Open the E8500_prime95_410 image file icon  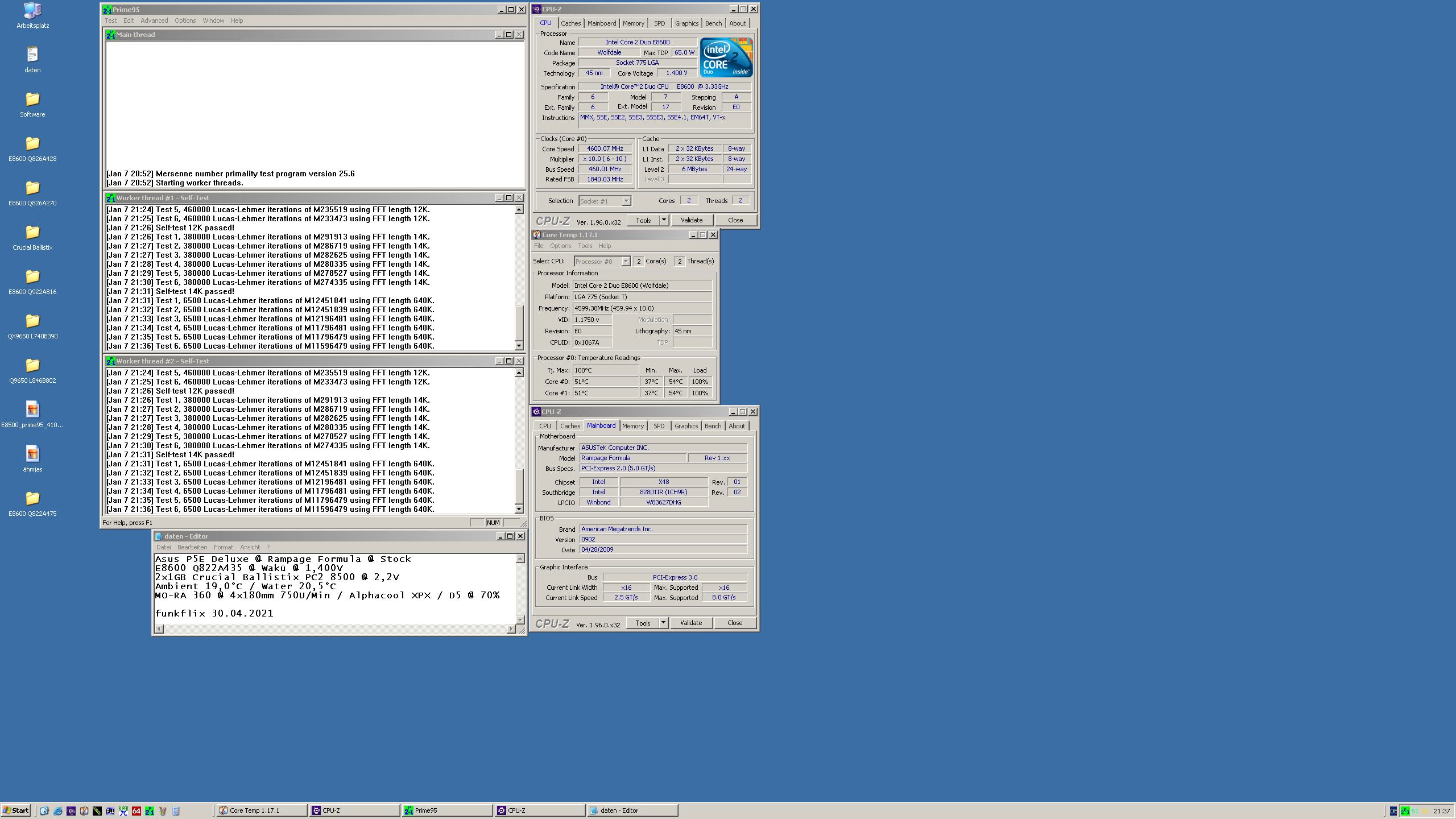[32, 414]
